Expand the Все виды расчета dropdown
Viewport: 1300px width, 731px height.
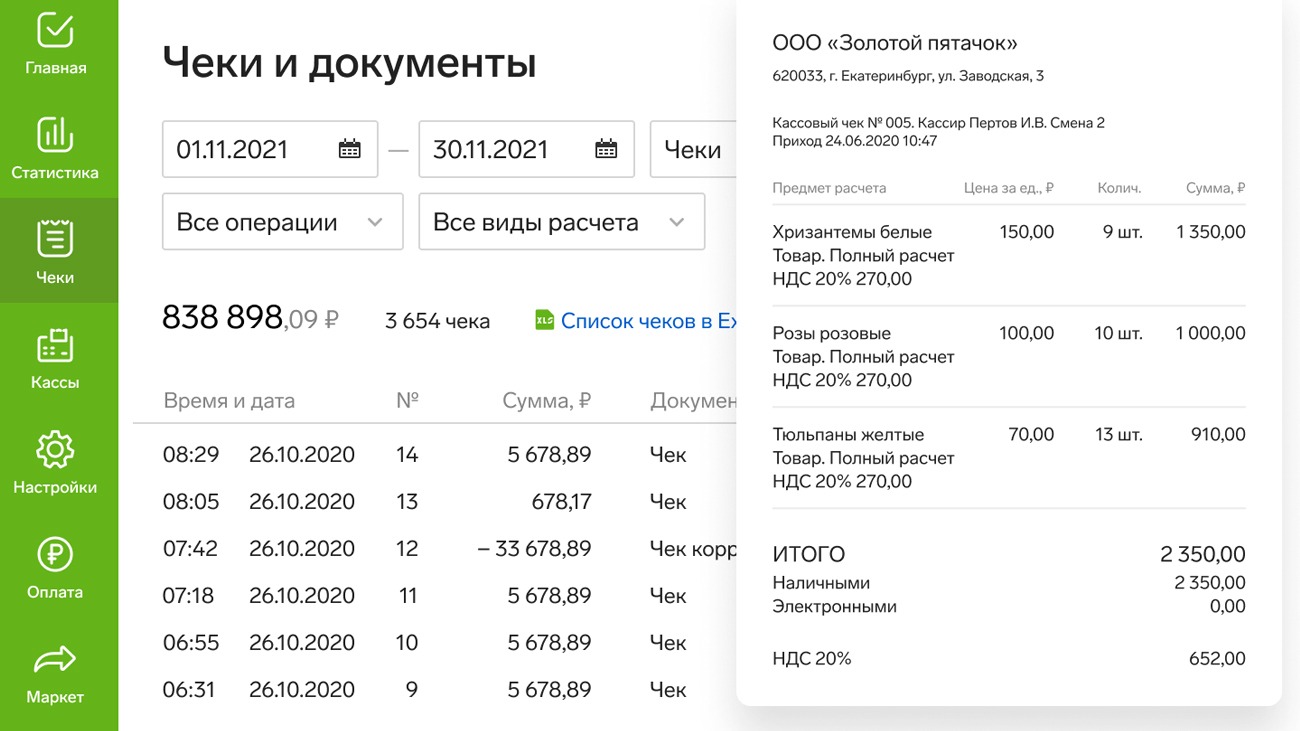tap(561, 222)
